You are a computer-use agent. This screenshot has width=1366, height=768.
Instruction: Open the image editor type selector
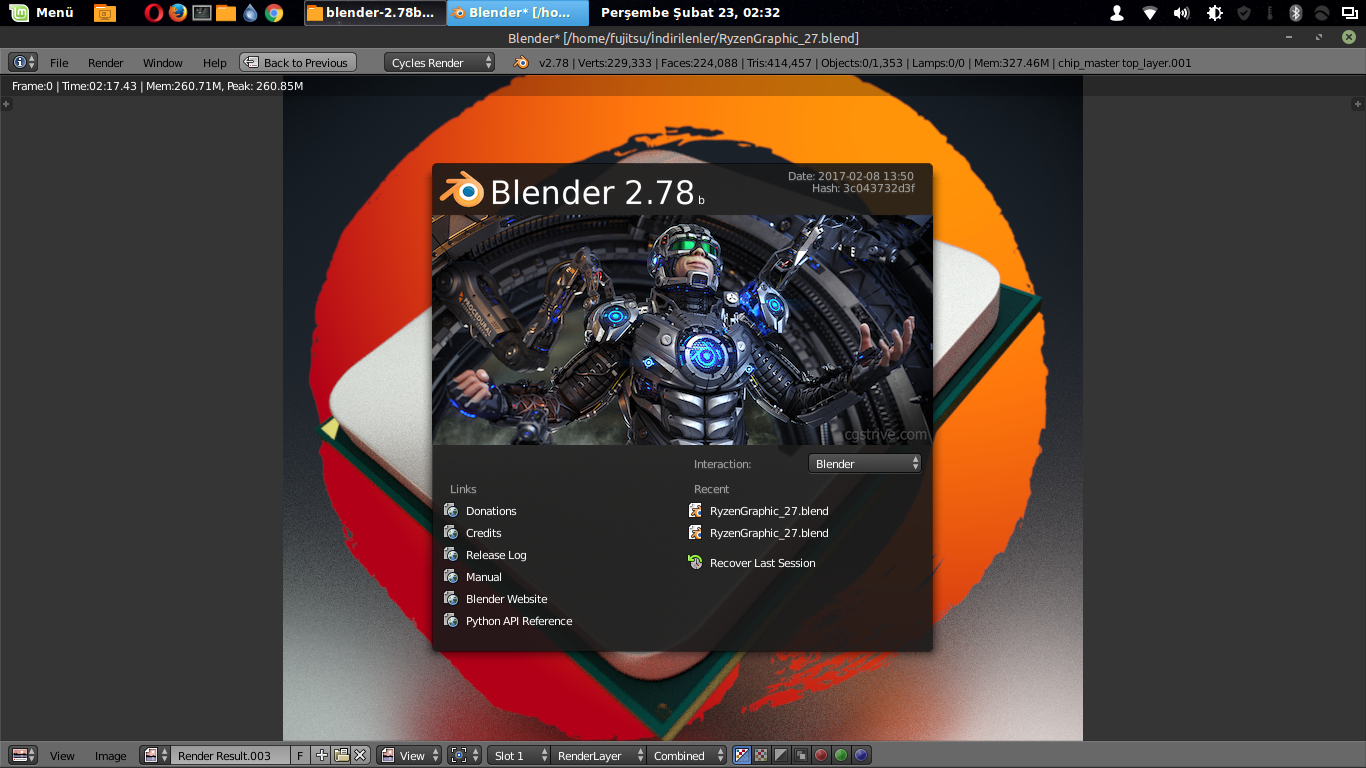tap(23, 755)
